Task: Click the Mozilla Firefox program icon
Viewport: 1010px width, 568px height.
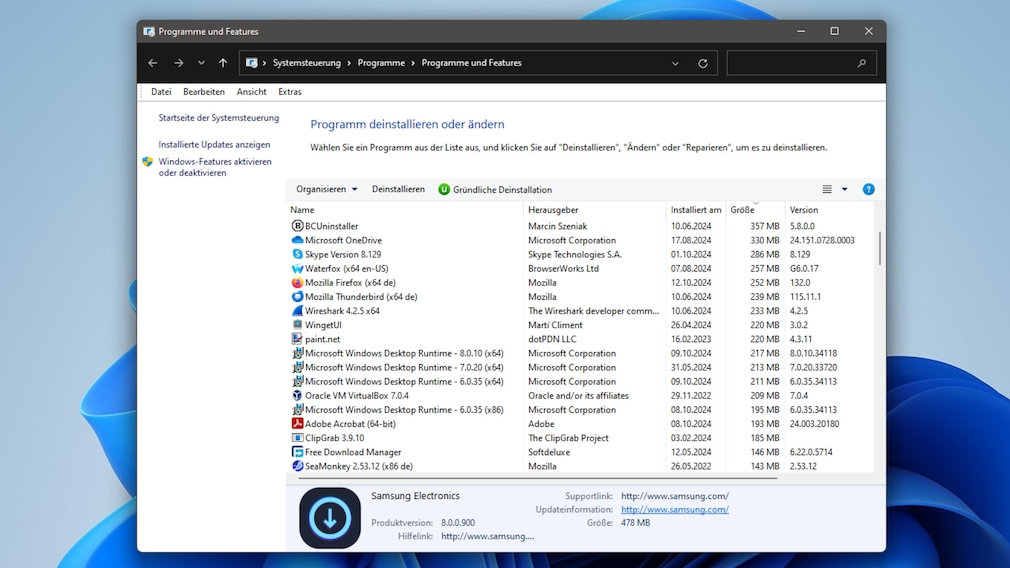Action: [297, 283]
